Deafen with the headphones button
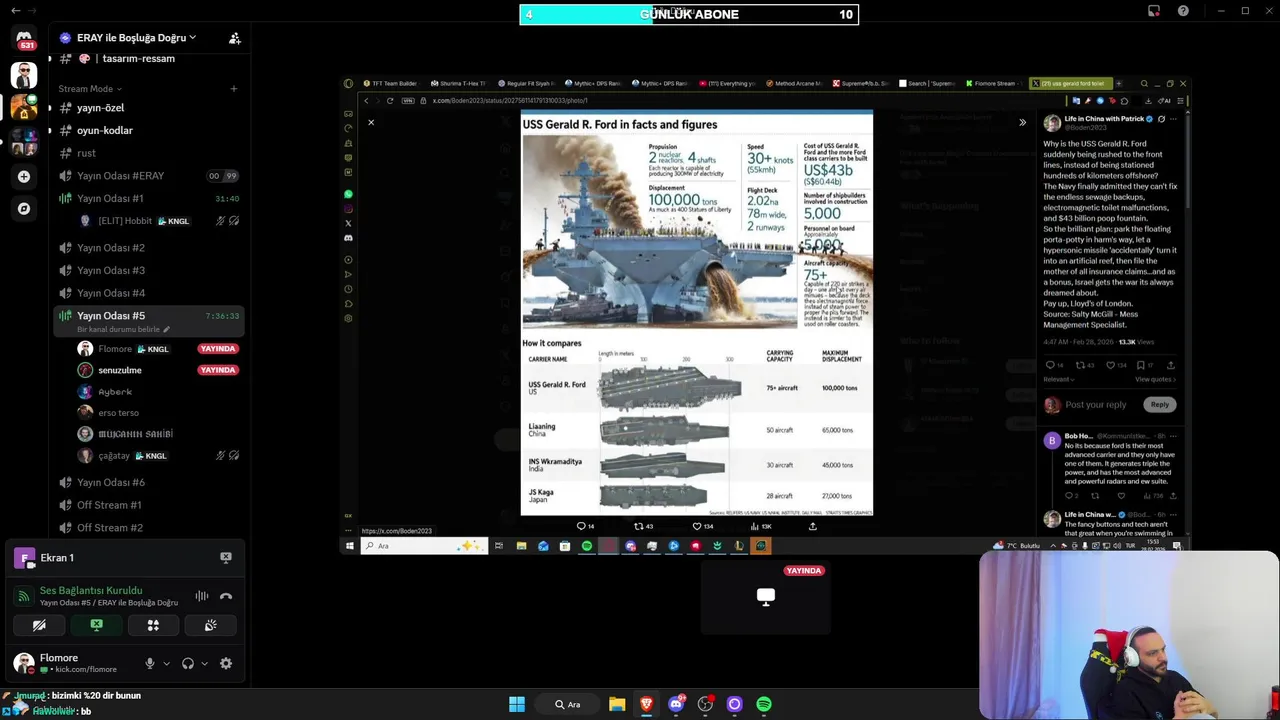Image resolution: width=1280 pixels, height=720 pixels. click(x=188, y=663)
